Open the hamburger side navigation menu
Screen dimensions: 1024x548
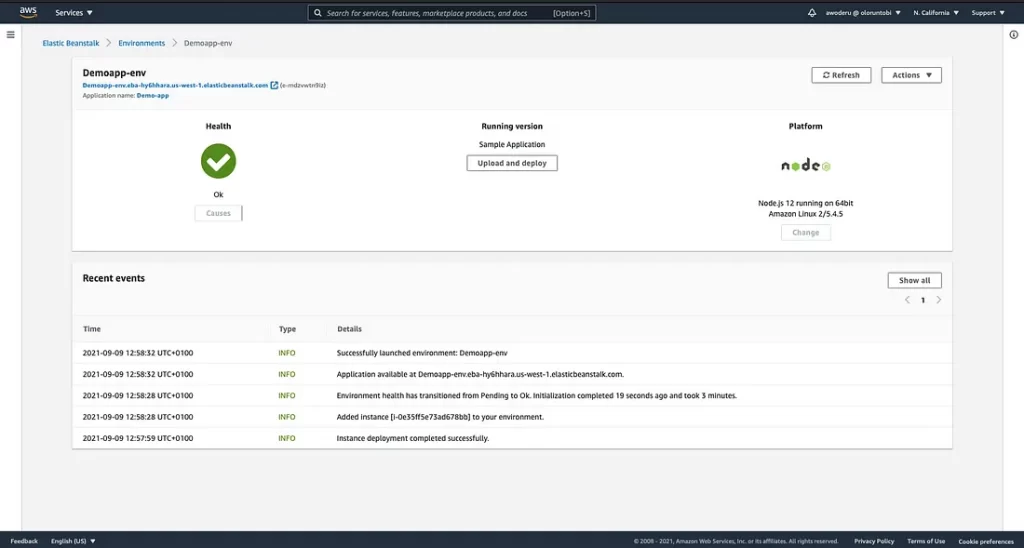pyautogui.click(x=10, y=35)
